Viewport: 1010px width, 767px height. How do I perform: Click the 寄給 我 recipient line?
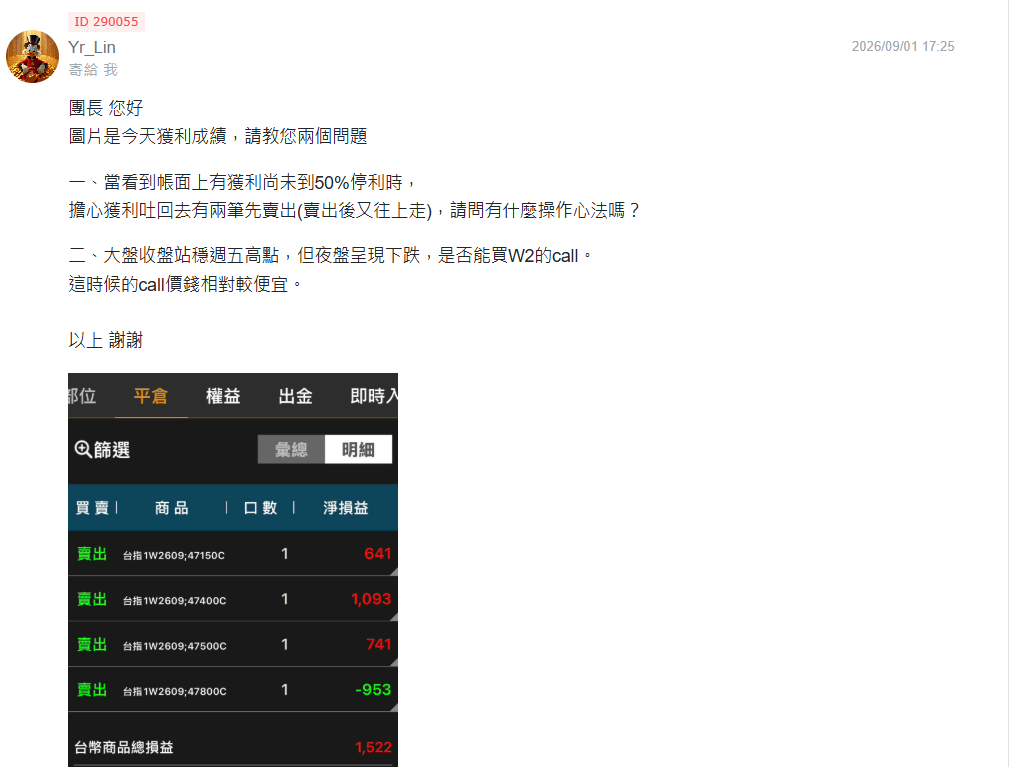click(x=93, y=70)
